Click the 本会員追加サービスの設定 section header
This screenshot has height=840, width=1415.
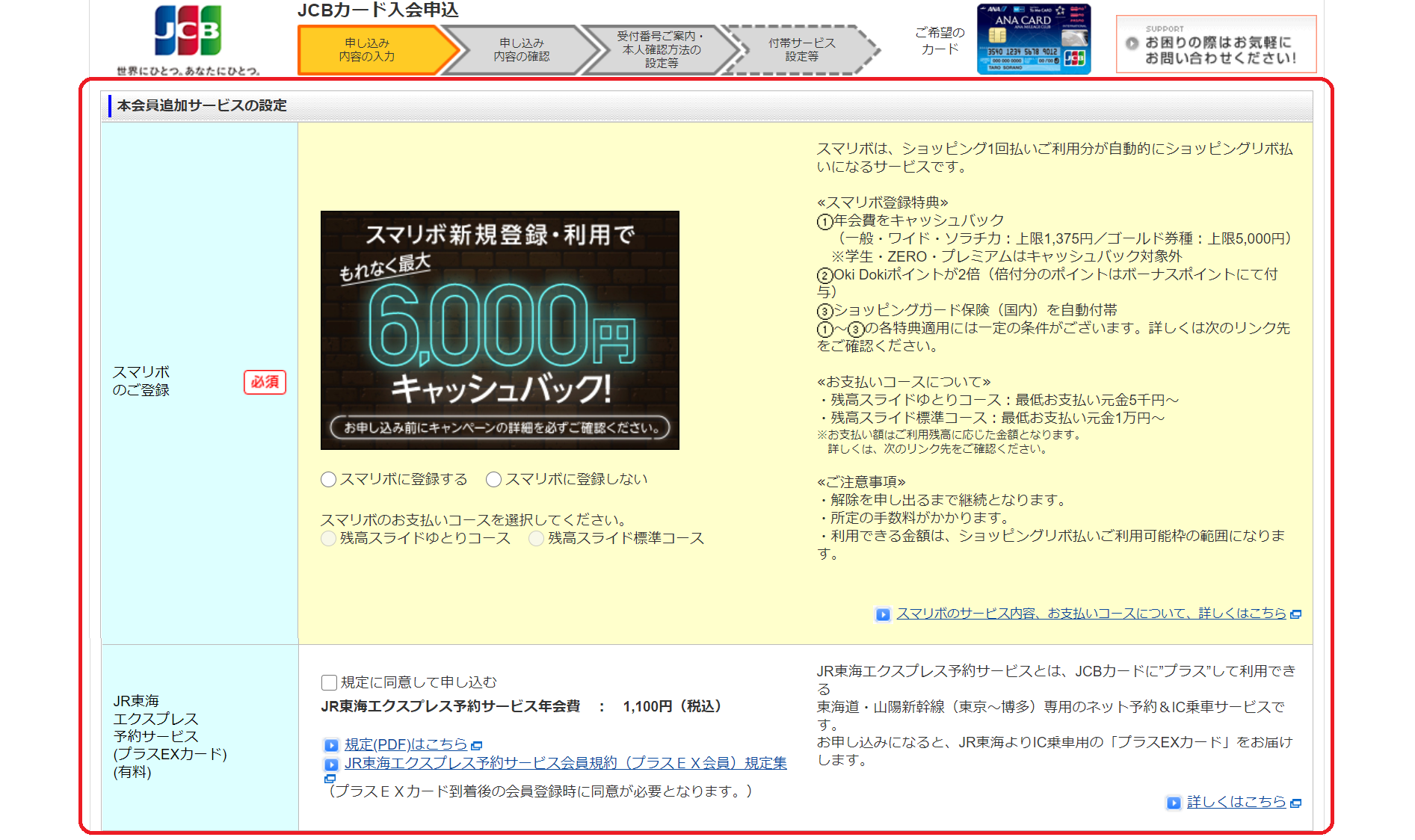707,105
